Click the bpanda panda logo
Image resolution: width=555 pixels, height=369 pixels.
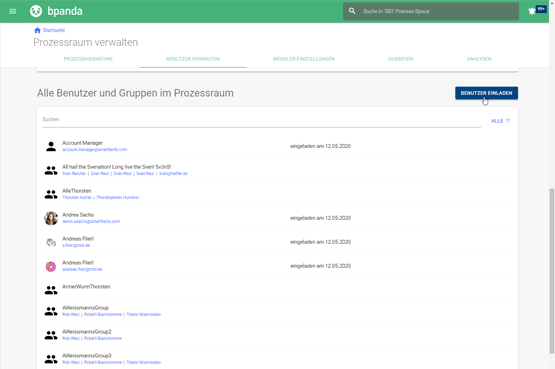pos(36,11)
